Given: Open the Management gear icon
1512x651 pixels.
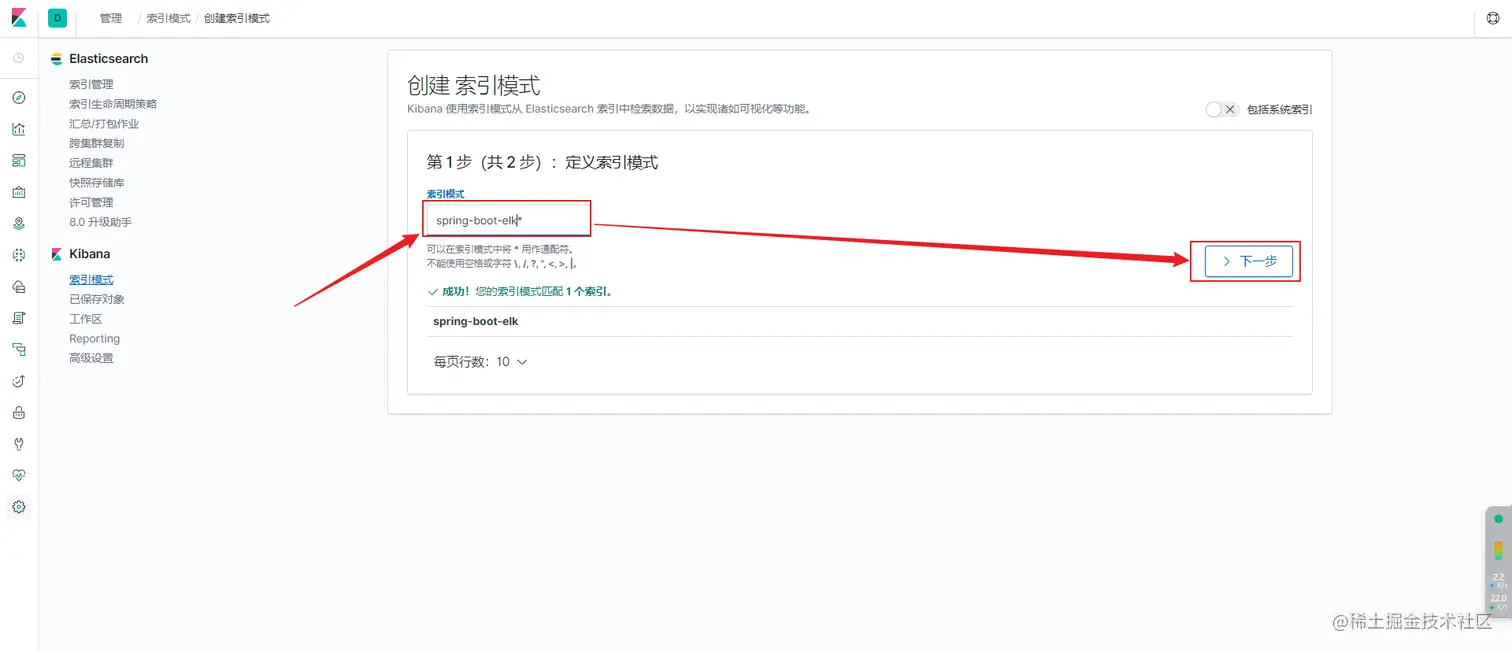Looking at the screenshot, I should tap(18, 507).
